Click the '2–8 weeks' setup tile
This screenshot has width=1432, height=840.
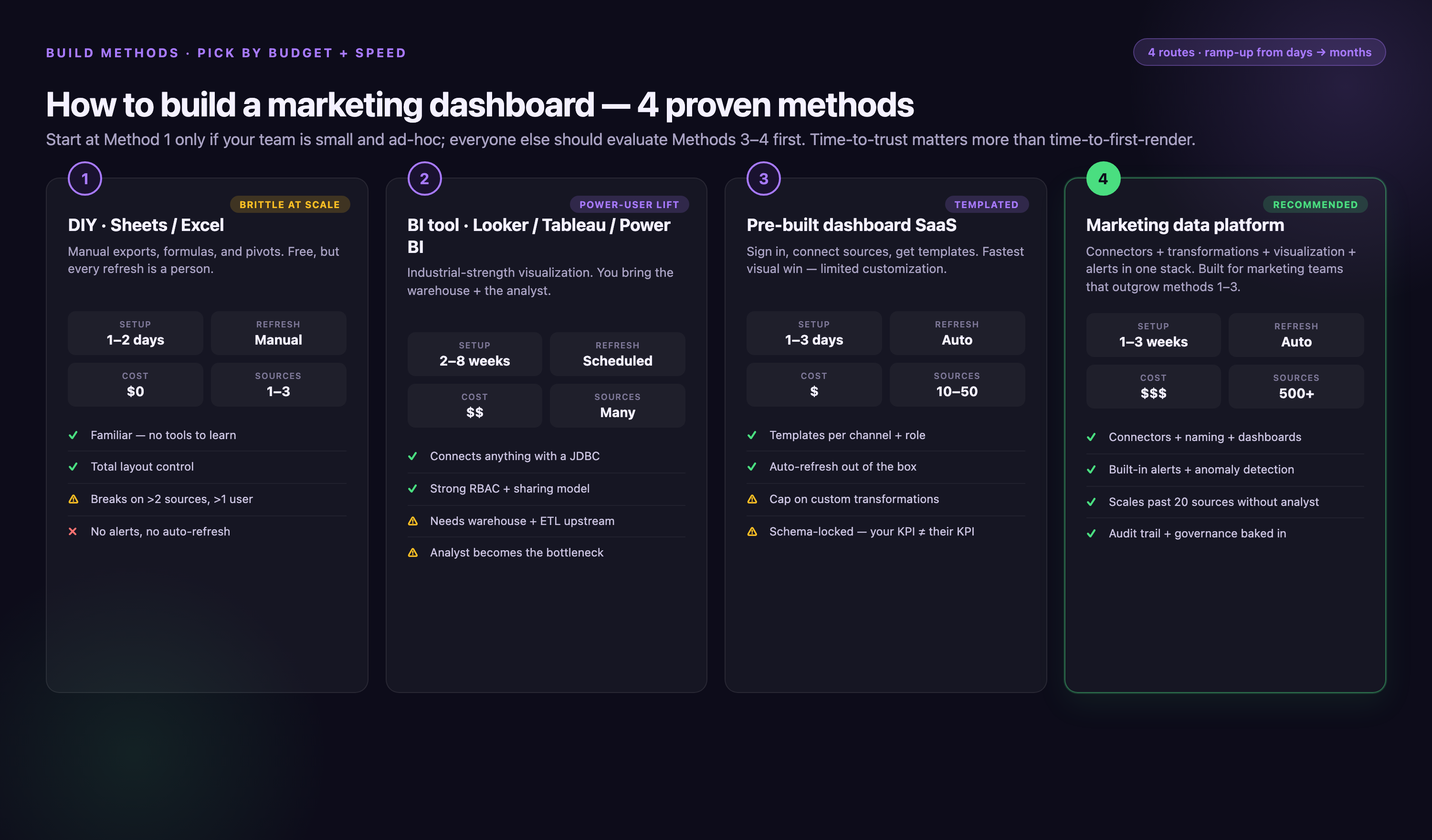tap(474, 354)
